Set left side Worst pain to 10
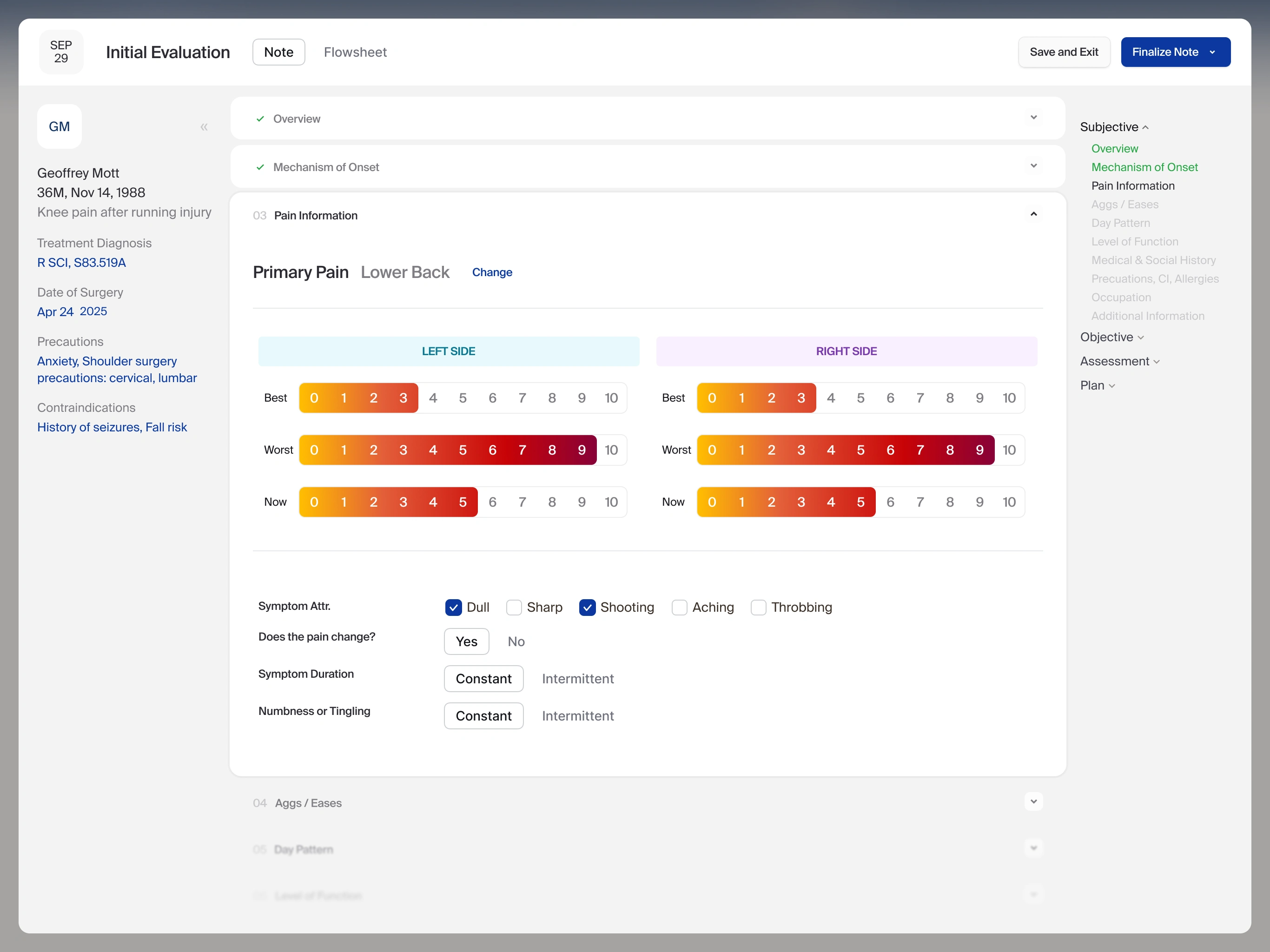 611,450
